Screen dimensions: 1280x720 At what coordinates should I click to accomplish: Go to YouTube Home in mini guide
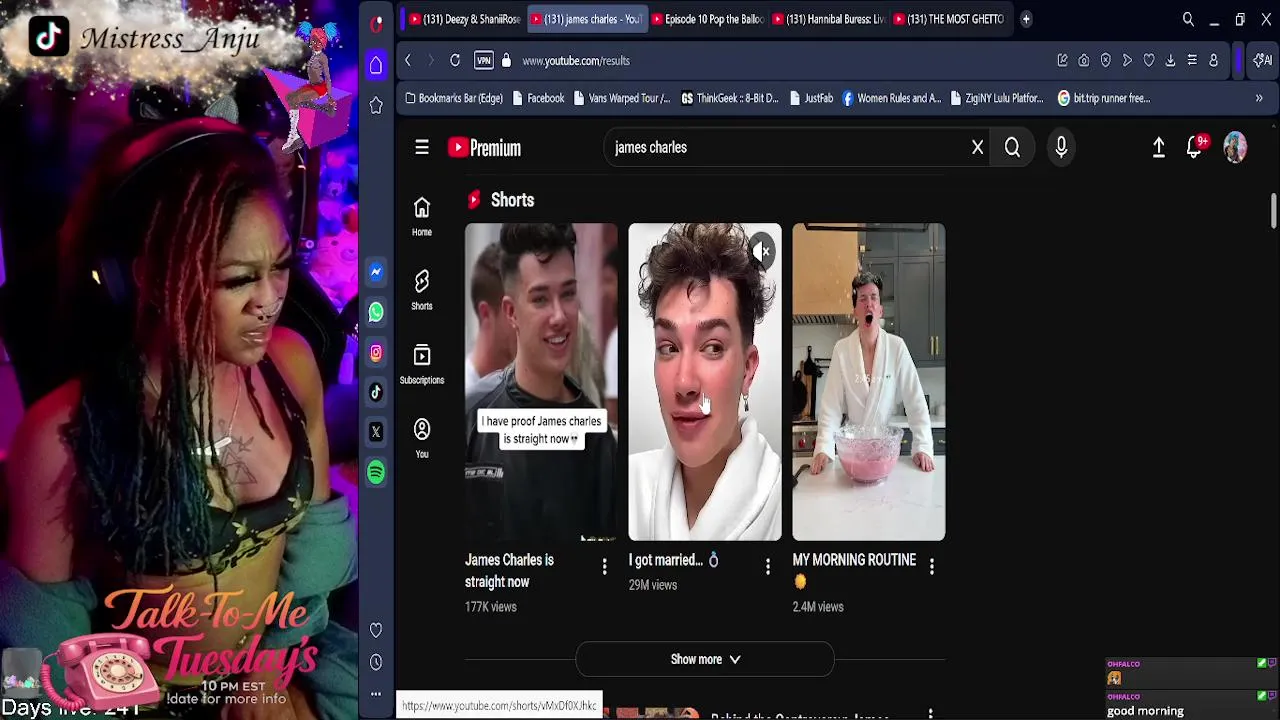click(x=422, y=216)
